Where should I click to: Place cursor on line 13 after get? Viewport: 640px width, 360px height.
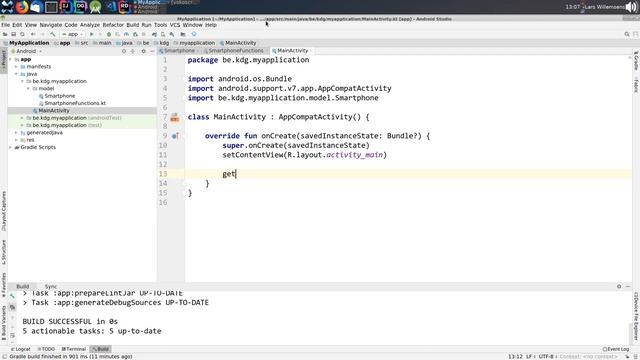(x=236, y=174)
